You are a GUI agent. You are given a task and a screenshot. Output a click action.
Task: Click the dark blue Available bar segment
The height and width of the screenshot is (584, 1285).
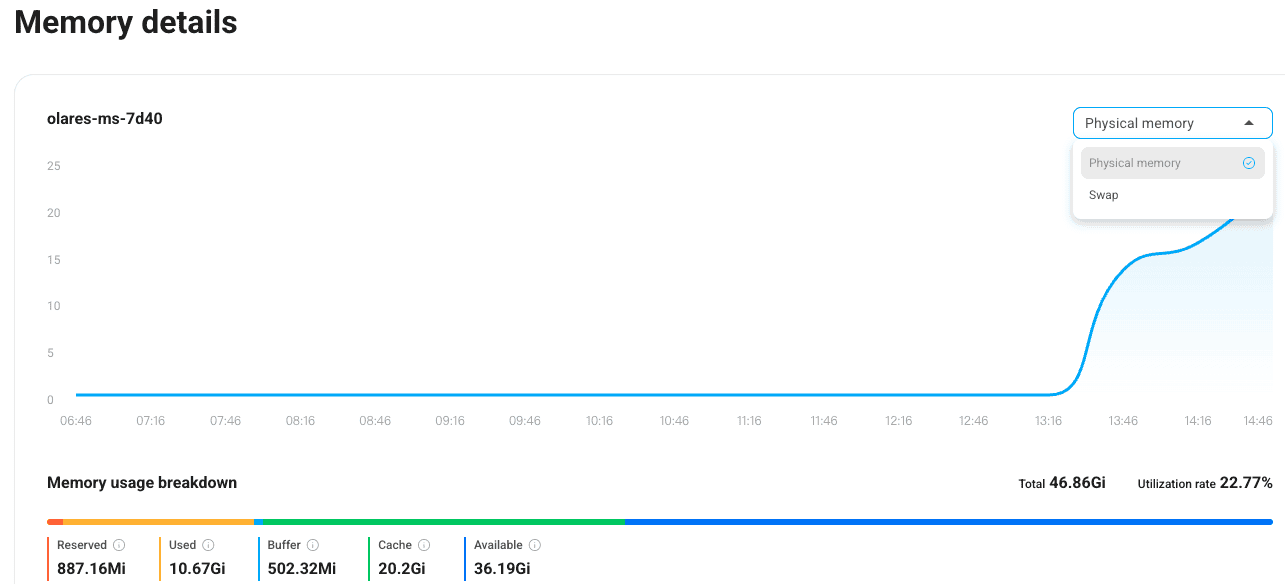coord(948,521)
